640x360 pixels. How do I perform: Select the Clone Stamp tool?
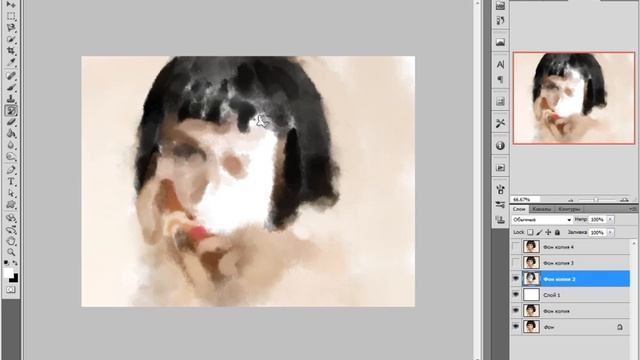coord(11,99)
